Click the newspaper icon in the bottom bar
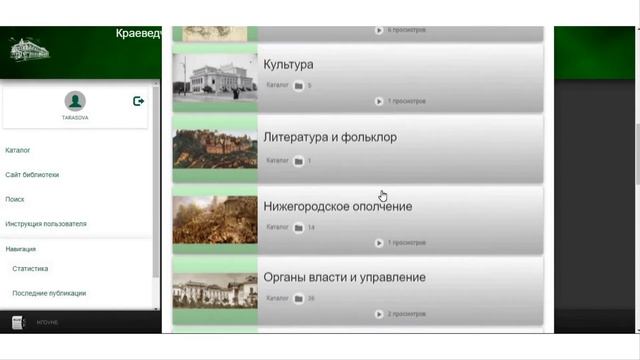The image size is (640, 360). (x=18, y=322)
